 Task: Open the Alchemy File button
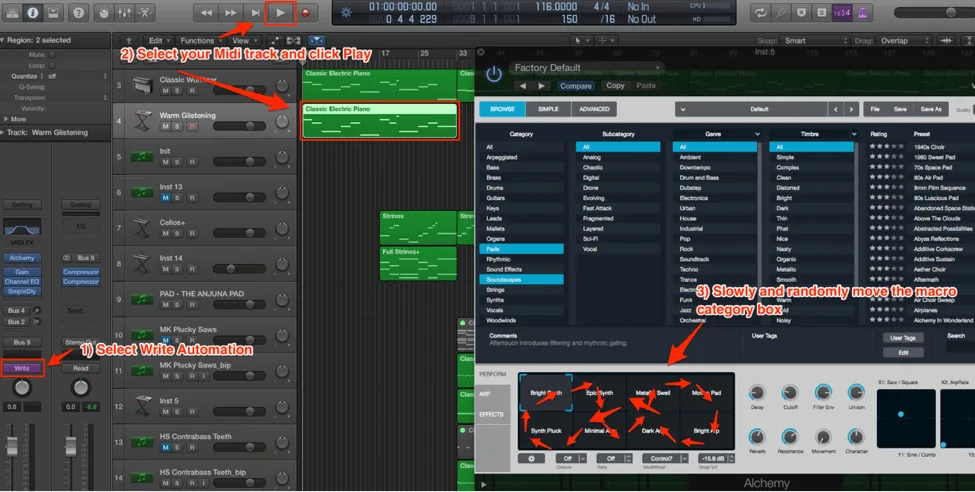pyautogui.click(x=875, y=109)
